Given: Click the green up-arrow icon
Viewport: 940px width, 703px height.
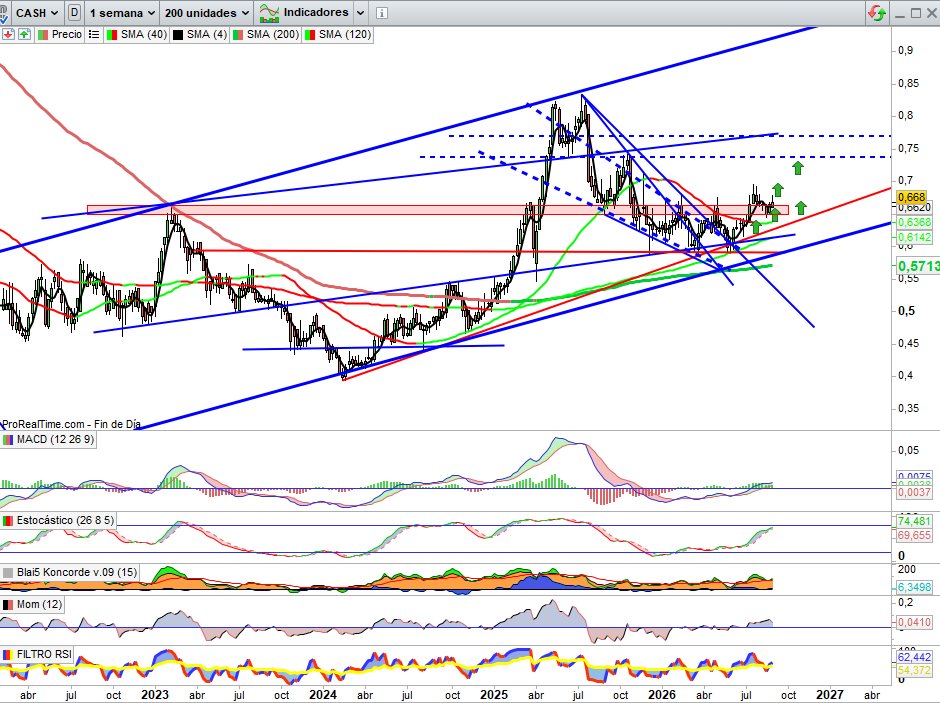Looking at the screenshot, I should coord(24,35).
